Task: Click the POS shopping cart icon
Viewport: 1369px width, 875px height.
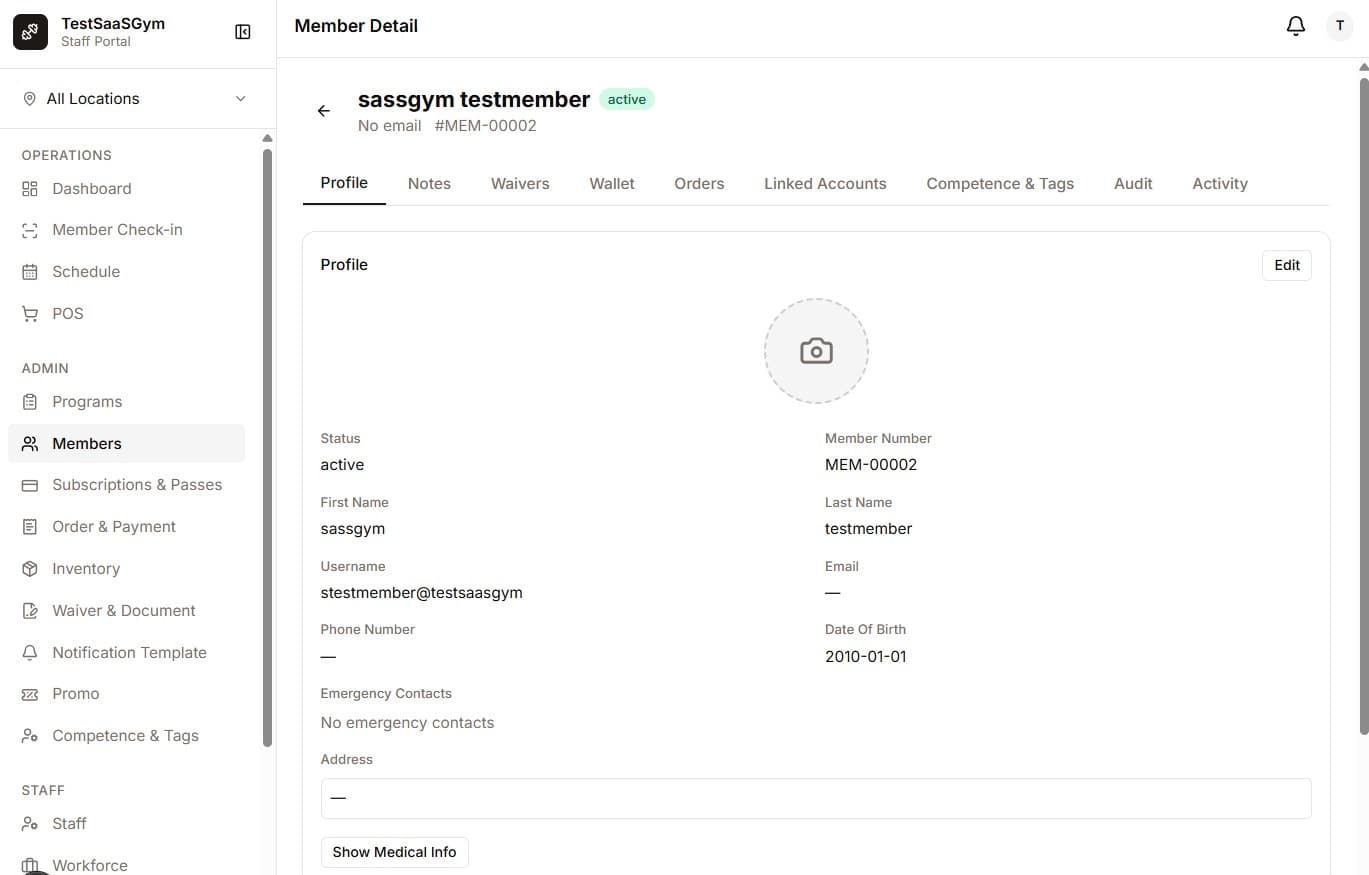Action: [30, 314]
